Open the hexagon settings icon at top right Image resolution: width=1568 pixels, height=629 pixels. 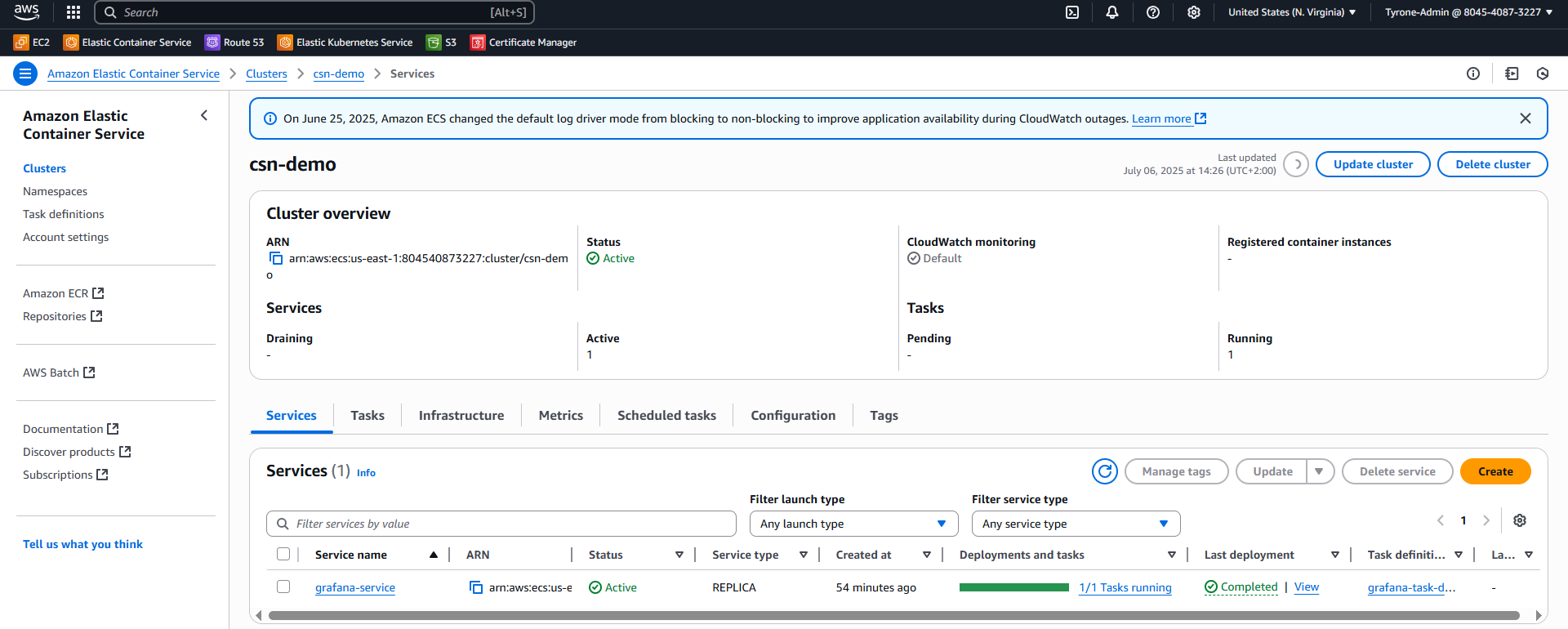[1543, 74]
